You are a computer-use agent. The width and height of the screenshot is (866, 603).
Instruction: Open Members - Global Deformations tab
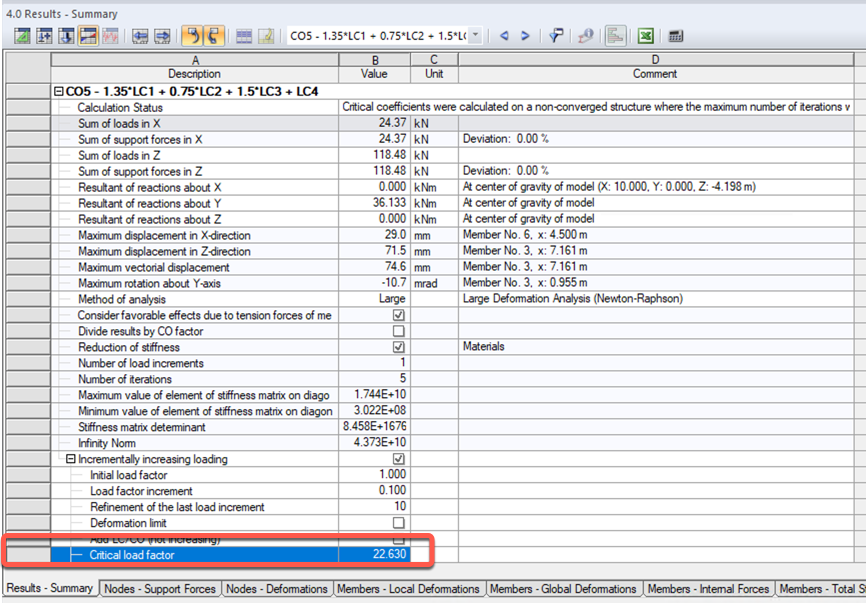coord(563,589)
